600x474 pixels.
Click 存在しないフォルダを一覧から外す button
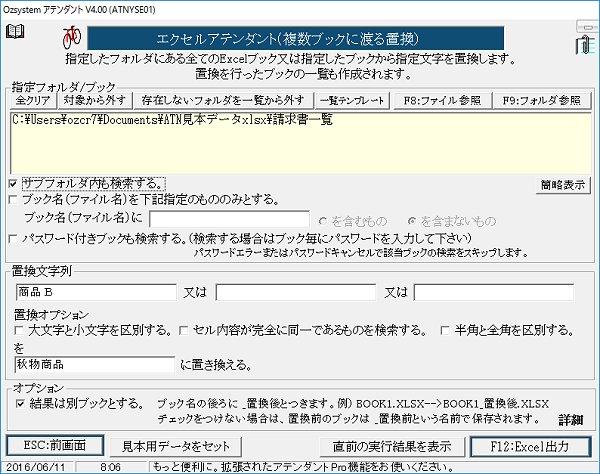(223, 101)
